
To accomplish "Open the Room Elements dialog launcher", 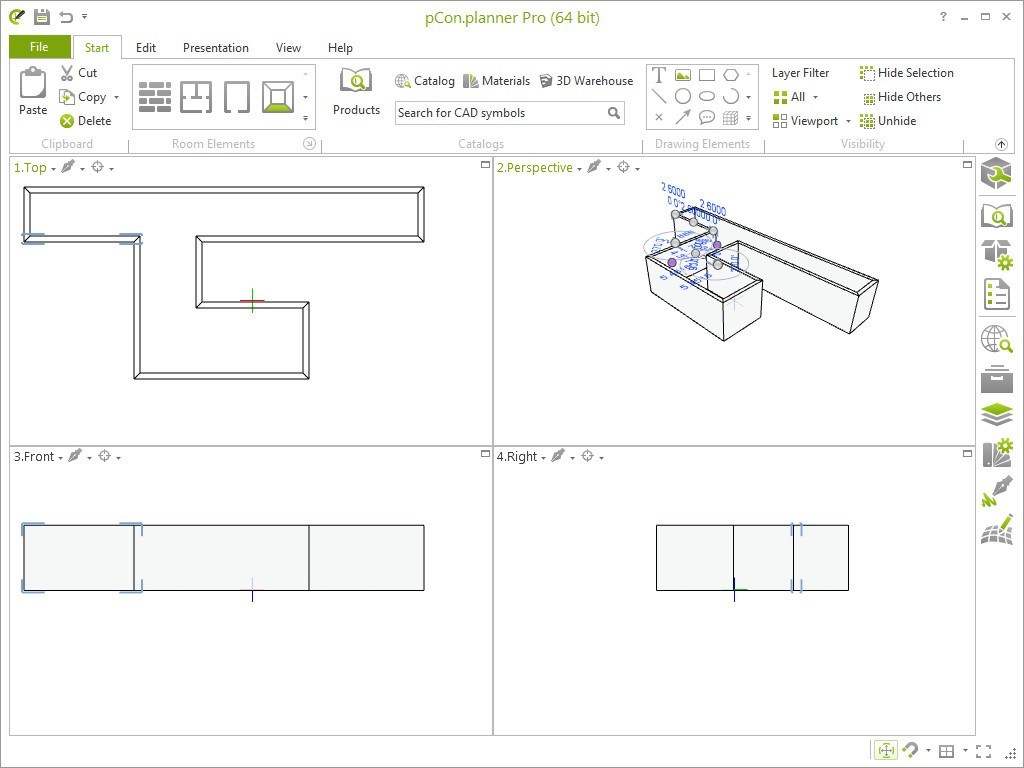I will pos(310,144).
